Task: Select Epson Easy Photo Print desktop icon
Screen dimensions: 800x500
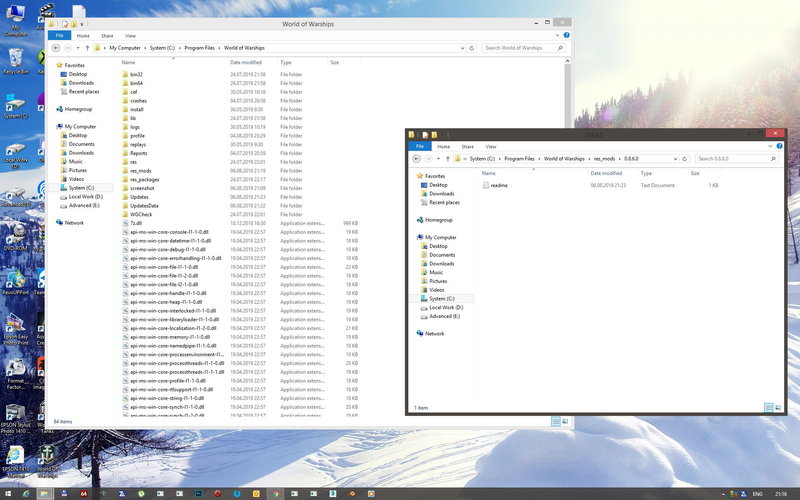Action: coord(16,329)
